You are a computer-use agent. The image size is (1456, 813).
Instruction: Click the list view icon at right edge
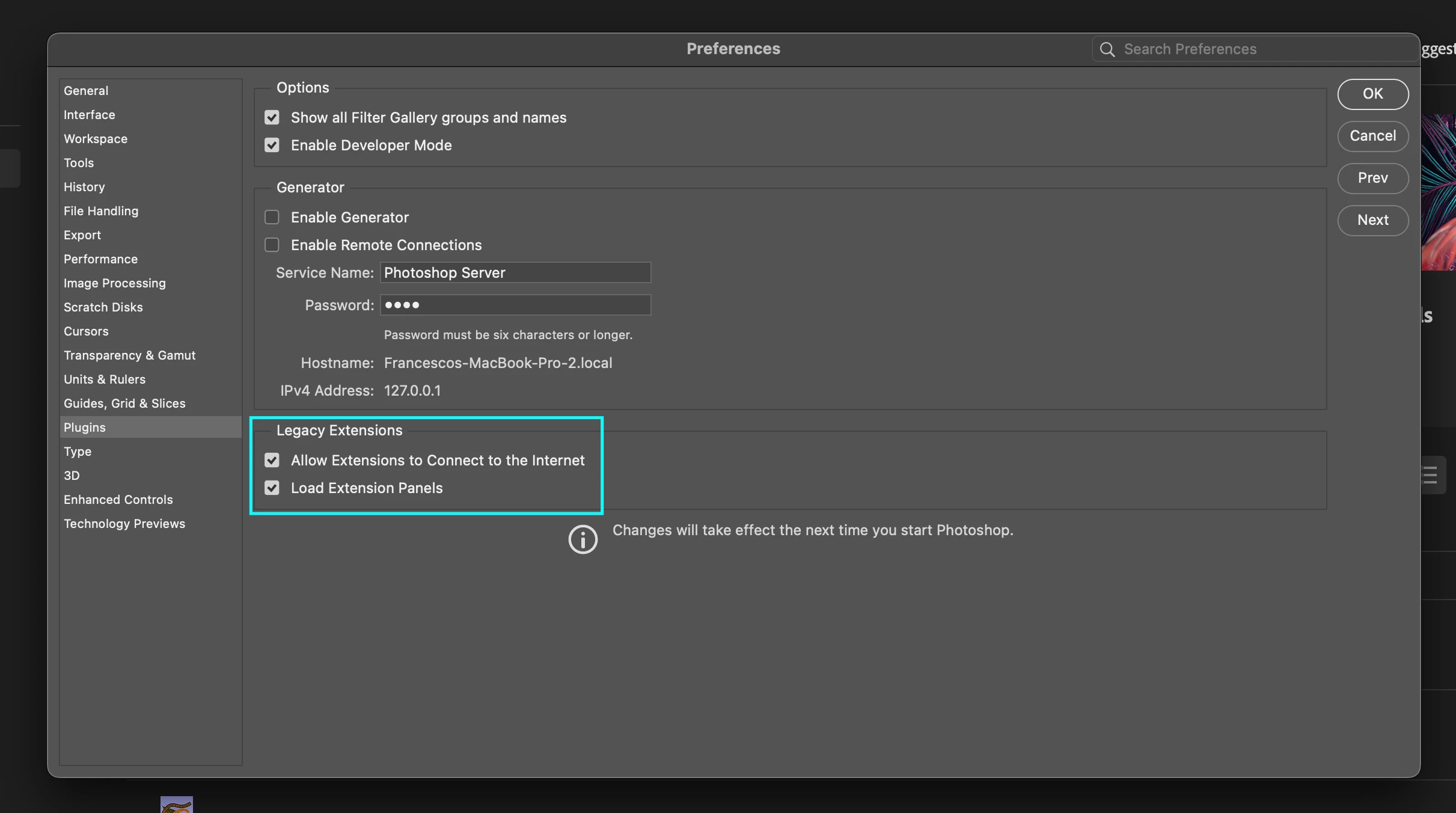[x=1431, y=475]
